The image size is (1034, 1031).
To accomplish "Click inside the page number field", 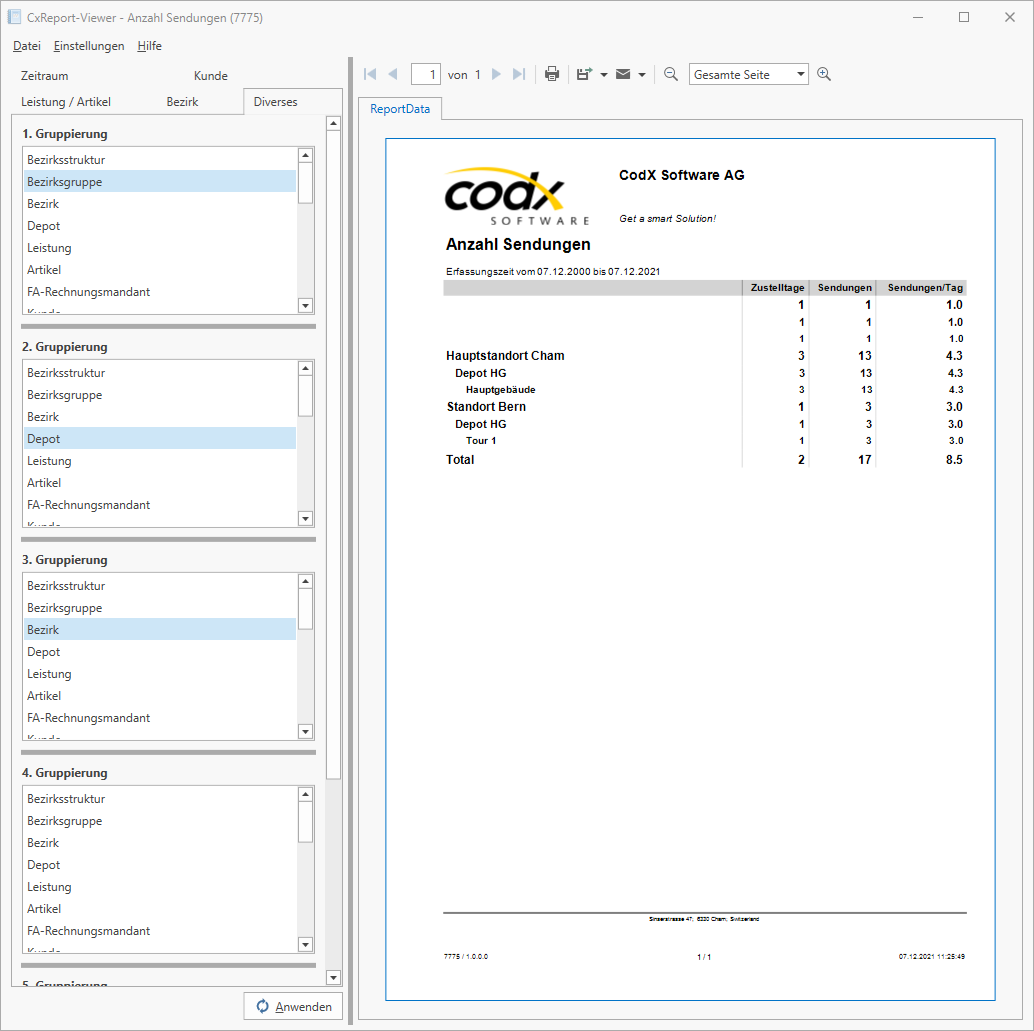I will (426, 73).
